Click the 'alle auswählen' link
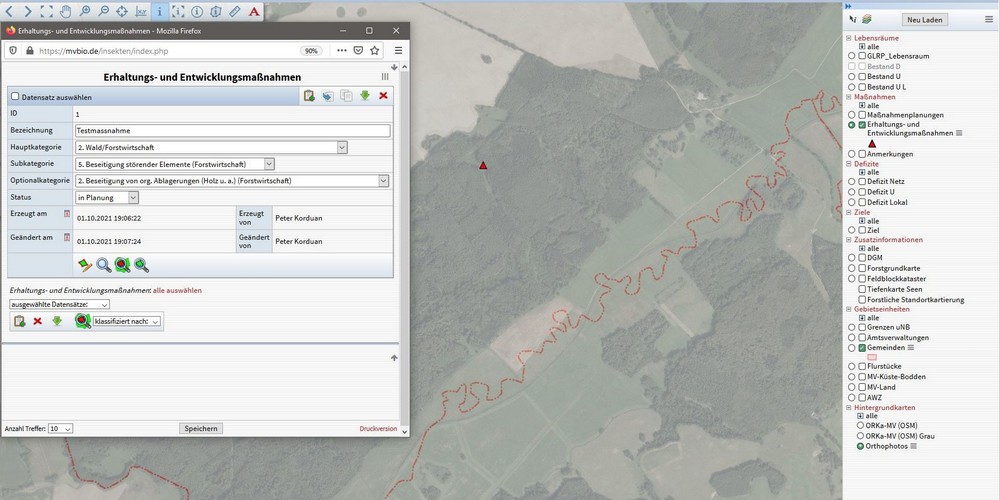The image size is (1000, 500). click(180, 290)
